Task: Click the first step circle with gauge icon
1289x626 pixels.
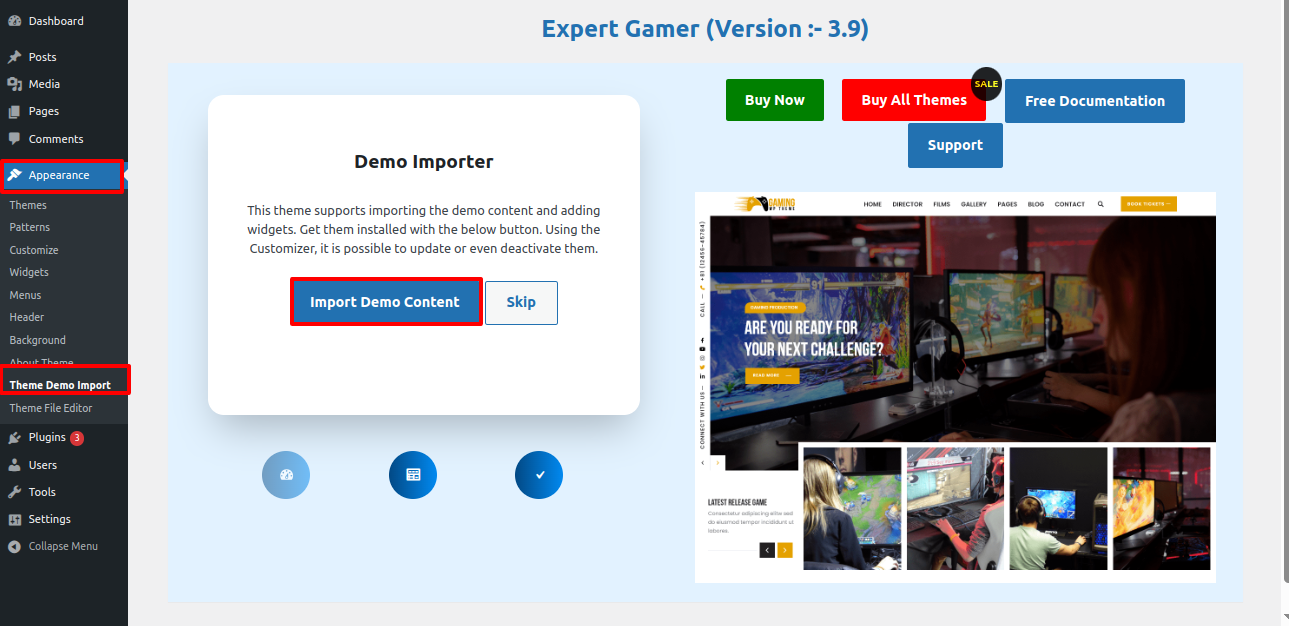Action: (x=286, y=475)
